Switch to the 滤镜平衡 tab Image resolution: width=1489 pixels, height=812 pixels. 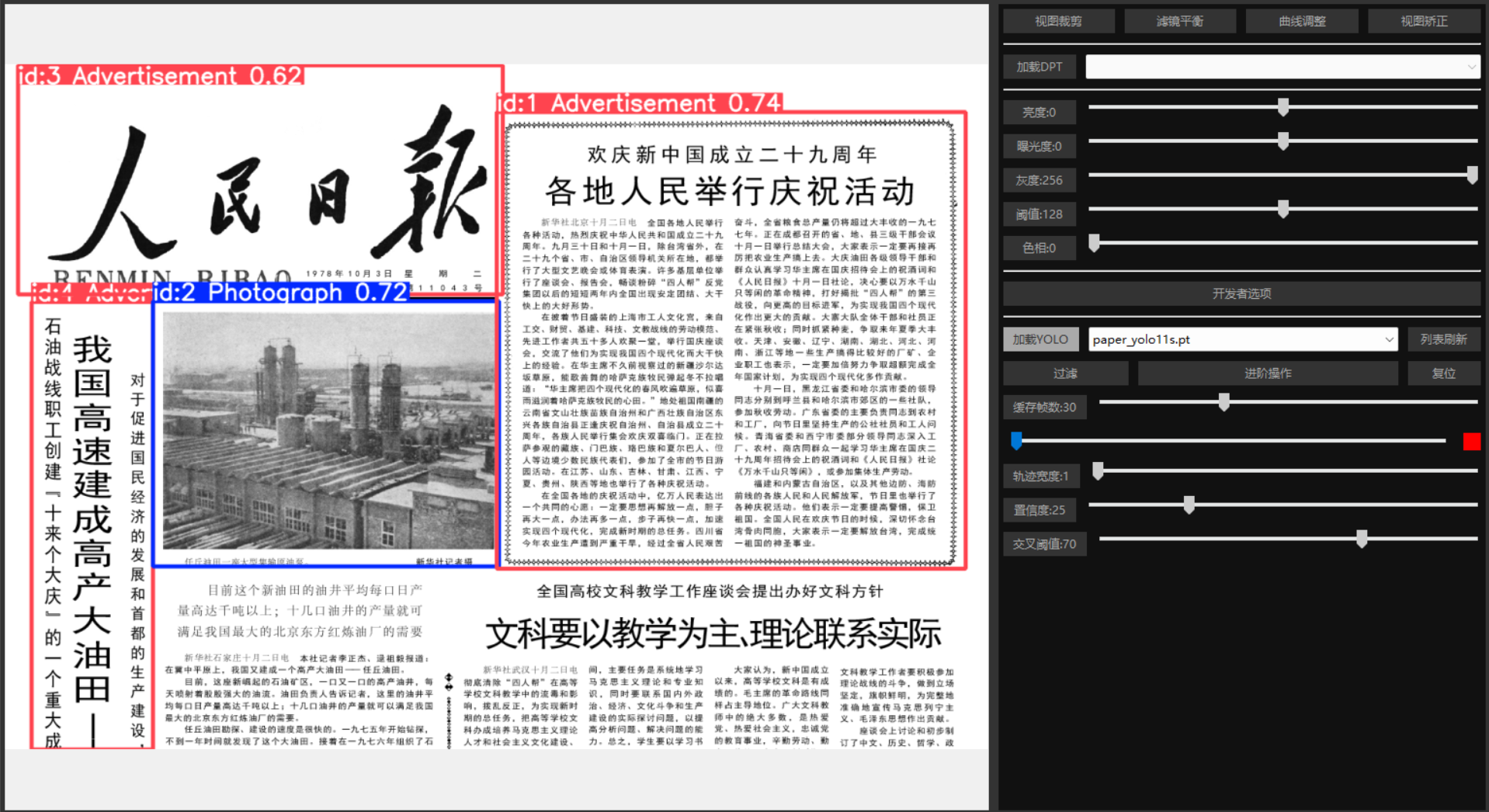tap(1180, 21)
